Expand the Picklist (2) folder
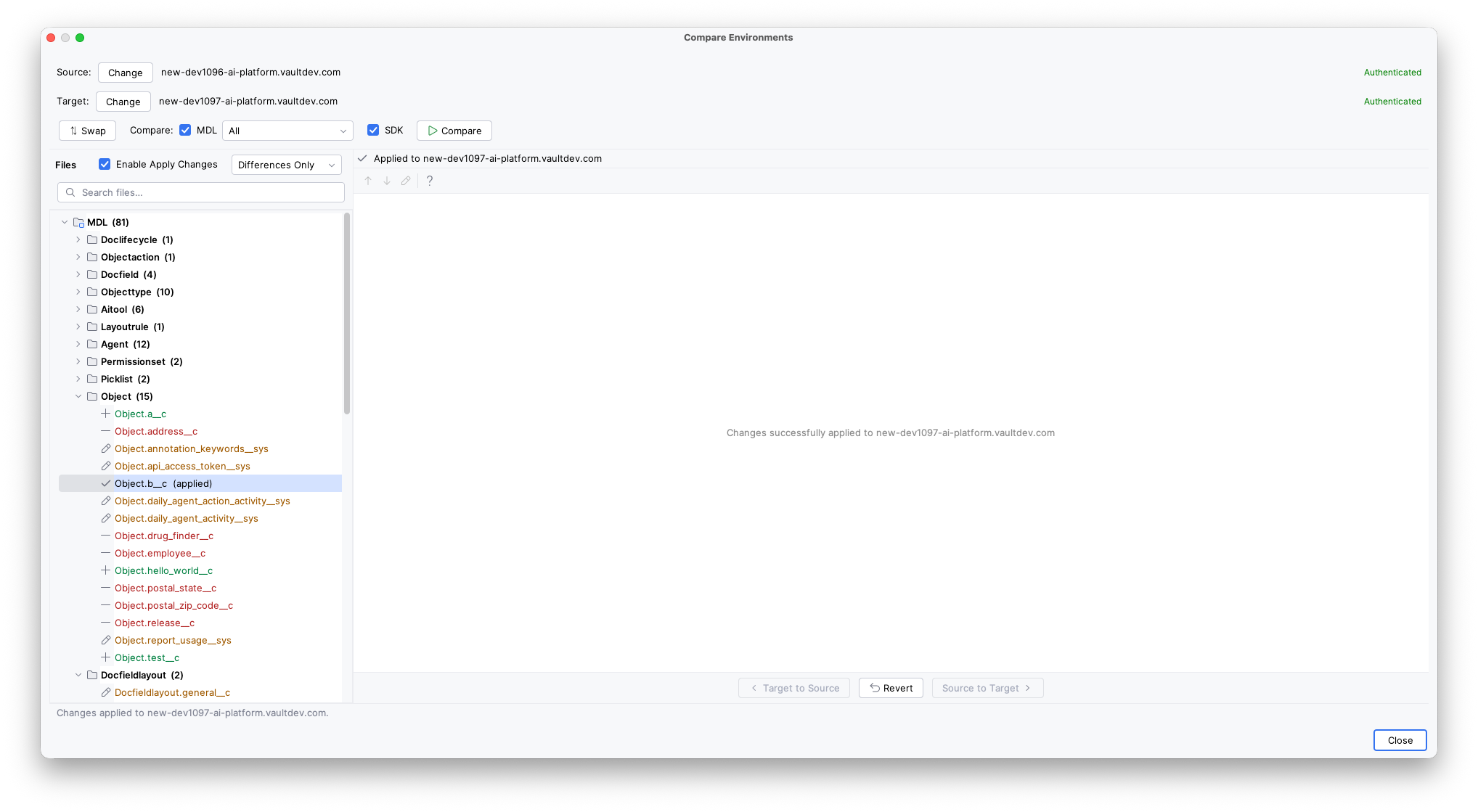This screenshot has width=1478, height=812. (78, 379)
